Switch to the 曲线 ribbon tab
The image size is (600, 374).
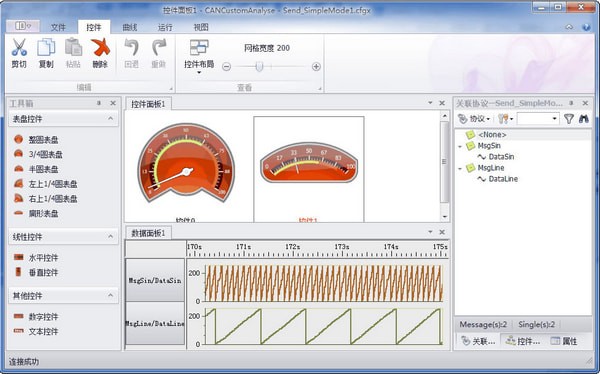pyautogui.click(x=130, y=27)
